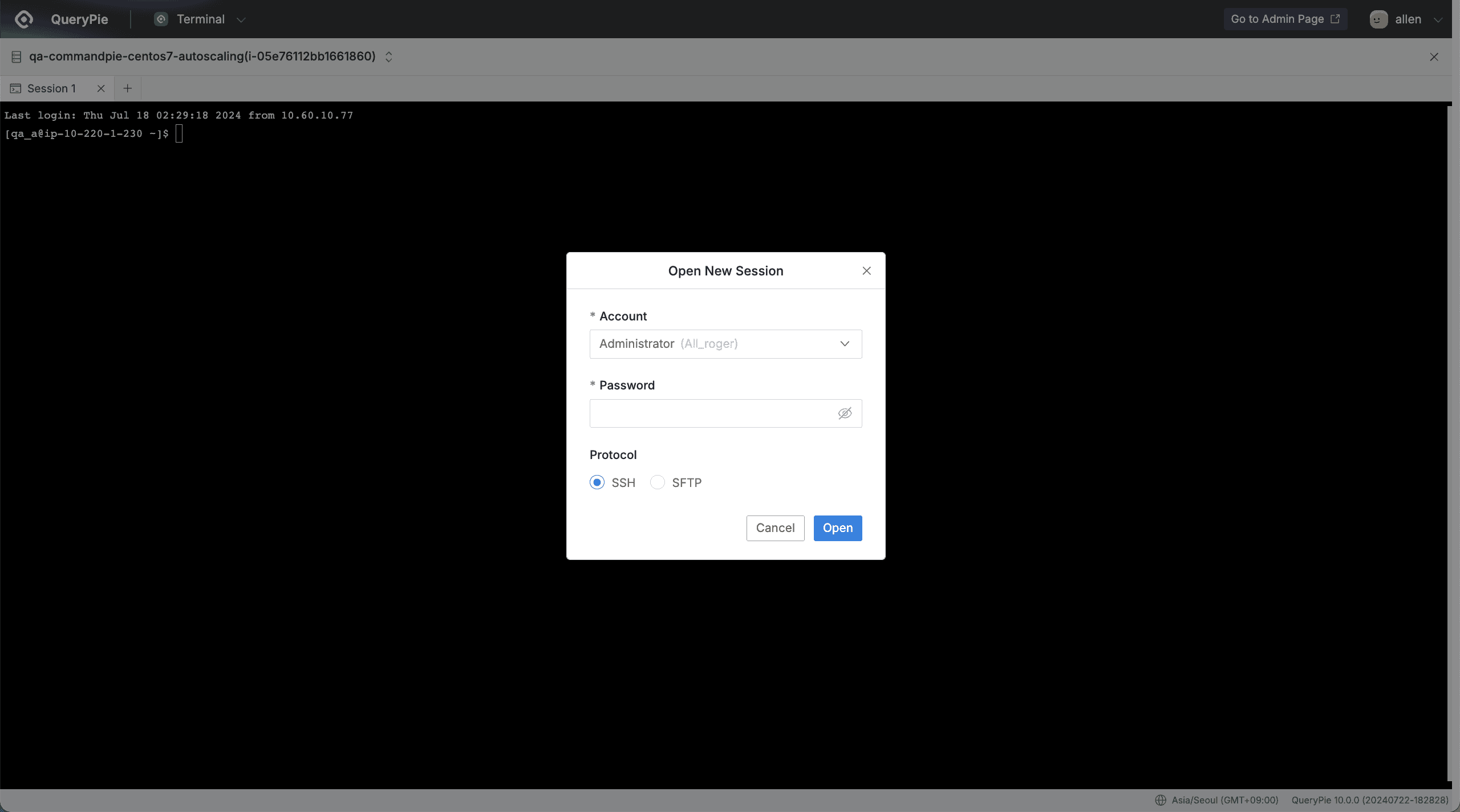Select the SFTP protocol radio button
The height and width of the screenshot is (812, 1460).
658,482
